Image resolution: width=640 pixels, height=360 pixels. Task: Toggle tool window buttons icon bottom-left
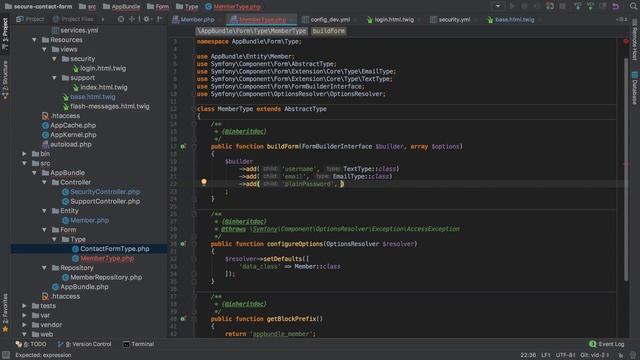pyautogui.click(x=6, y=355)
